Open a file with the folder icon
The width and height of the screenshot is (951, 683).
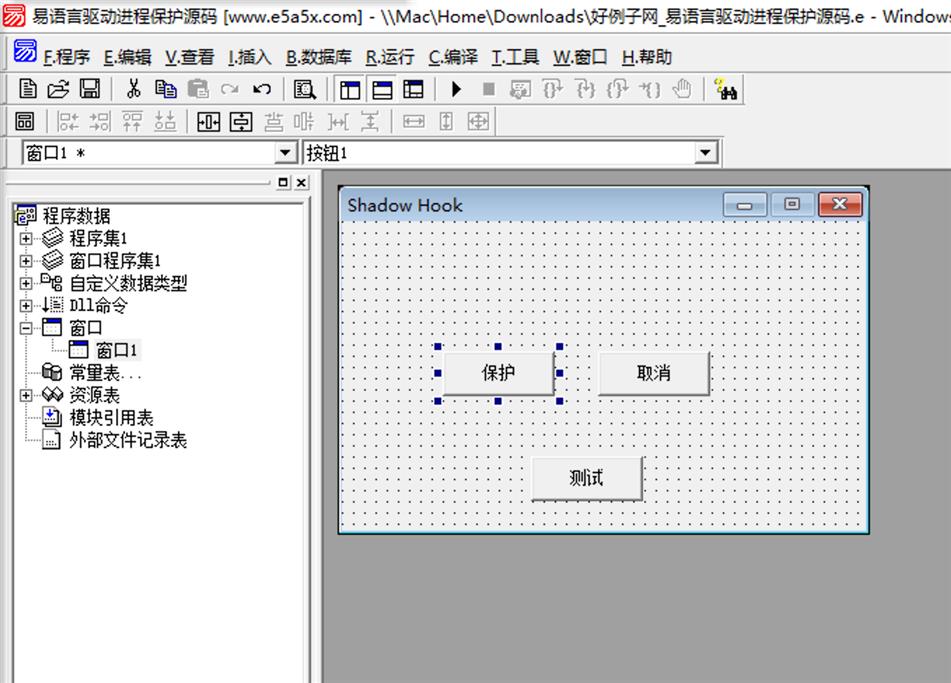click(x=58, y=89)
